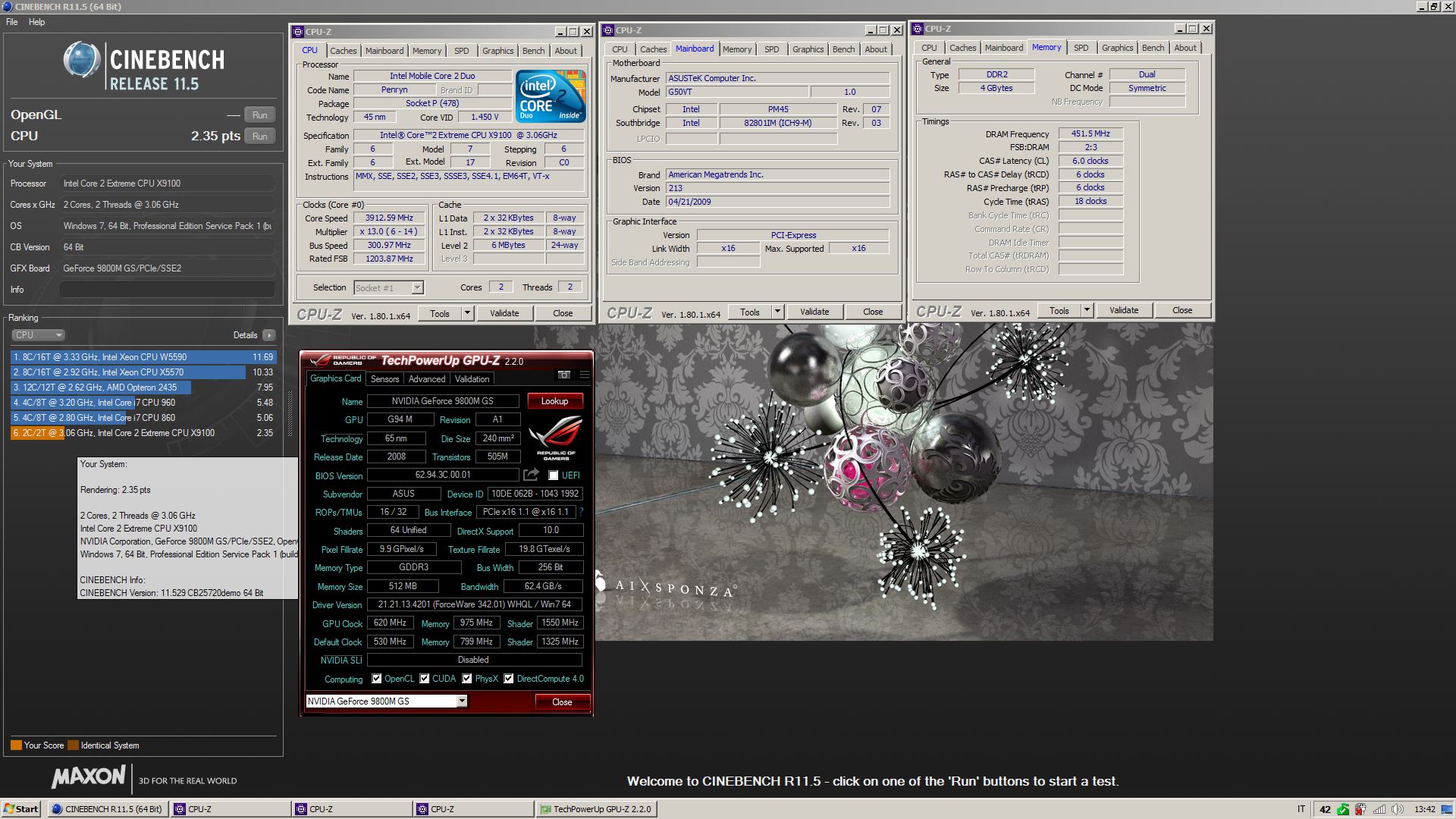Open the Cinebench File menu
Image resolution: width=1456 pixels, height=819 pixels.
tap(12, 22)
